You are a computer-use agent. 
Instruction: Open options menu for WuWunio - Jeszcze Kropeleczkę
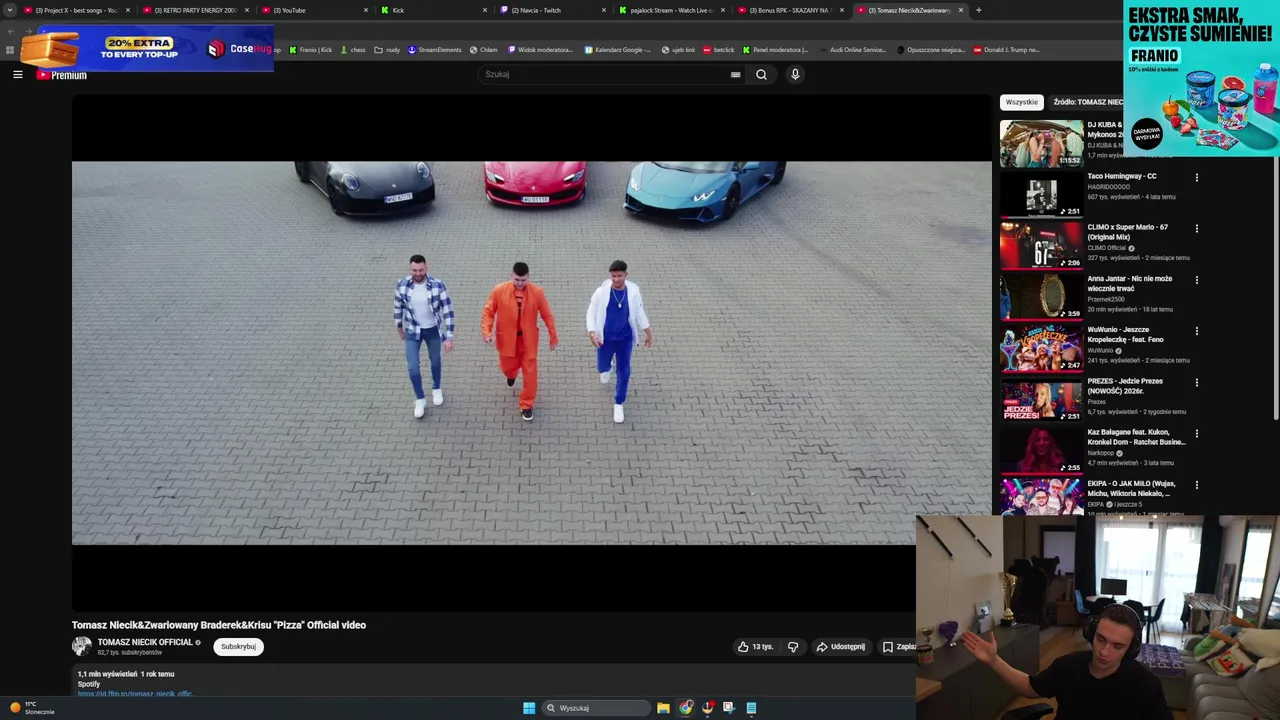pos(1196,331)
